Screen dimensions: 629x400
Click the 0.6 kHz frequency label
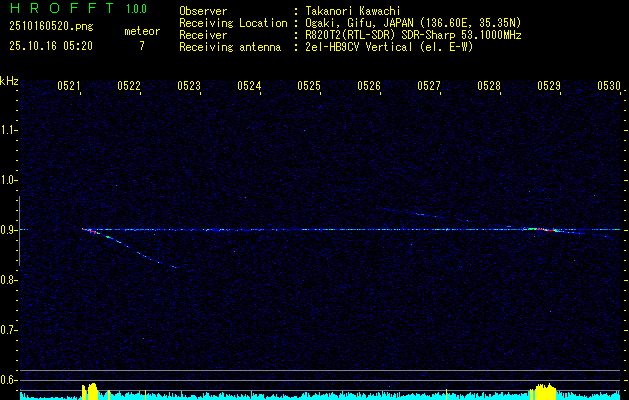coord(9,380)
